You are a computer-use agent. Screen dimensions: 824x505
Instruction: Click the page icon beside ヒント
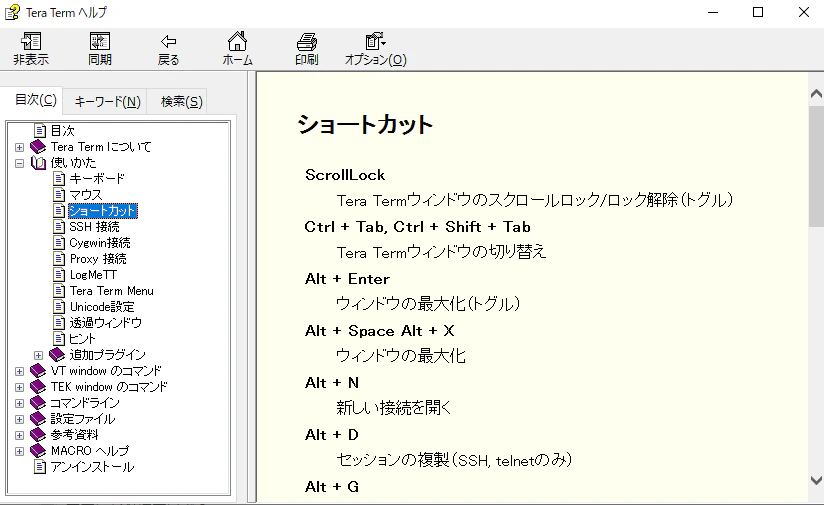click(x=59, y=339)
